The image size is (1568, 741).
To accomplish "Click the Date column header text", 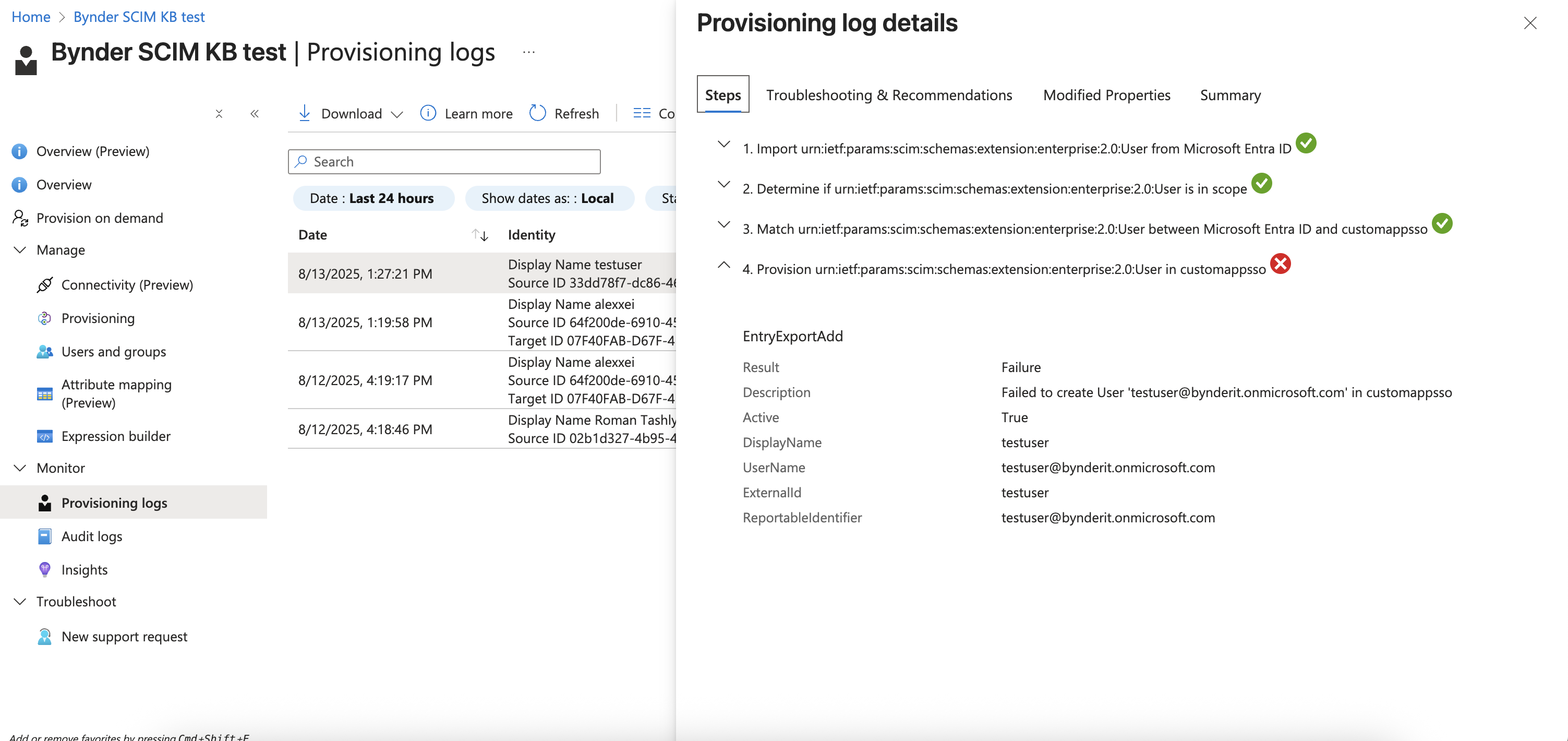I will click(313, 235).
